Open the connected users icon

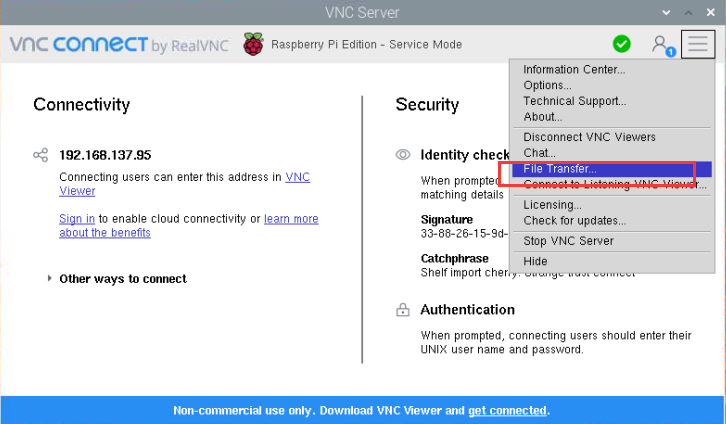[x=660, y=44]
